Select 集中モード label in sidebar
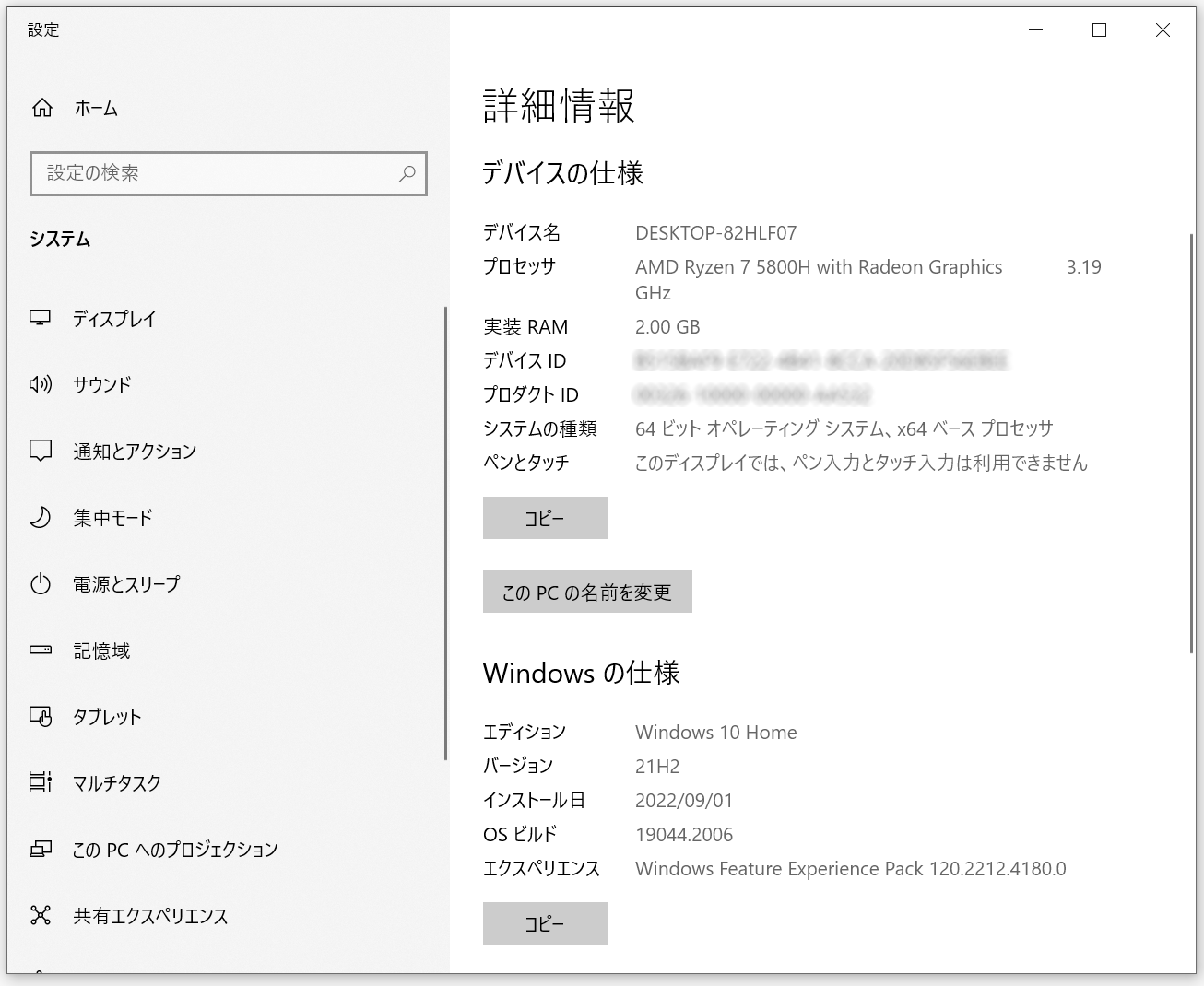 click(x=112, y=518)
